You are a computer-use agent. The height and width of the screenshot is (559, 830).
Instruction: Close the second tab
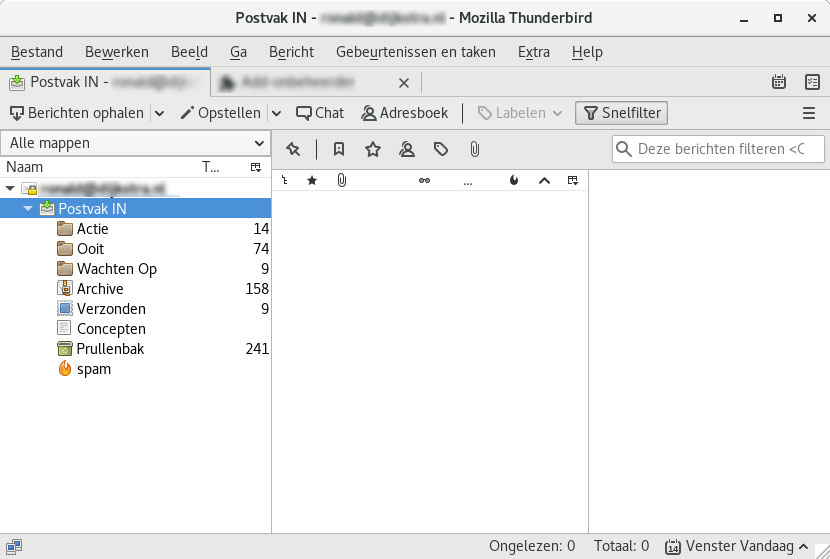(404, 83)
